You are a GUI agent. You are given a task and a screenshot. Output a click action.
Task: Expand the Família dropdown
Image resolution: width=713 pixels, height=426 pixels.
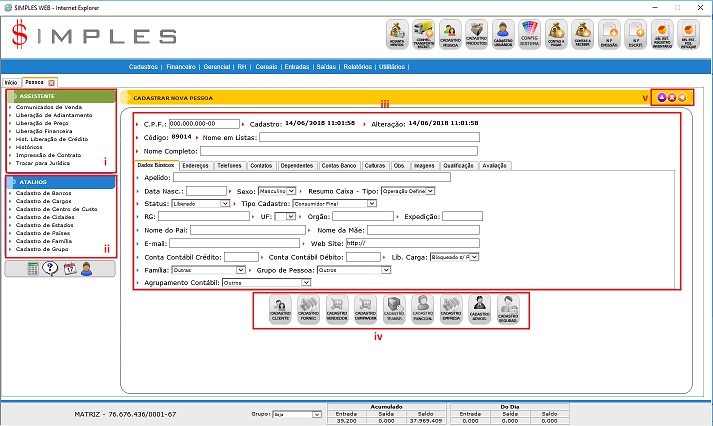(x=206, y=270)
